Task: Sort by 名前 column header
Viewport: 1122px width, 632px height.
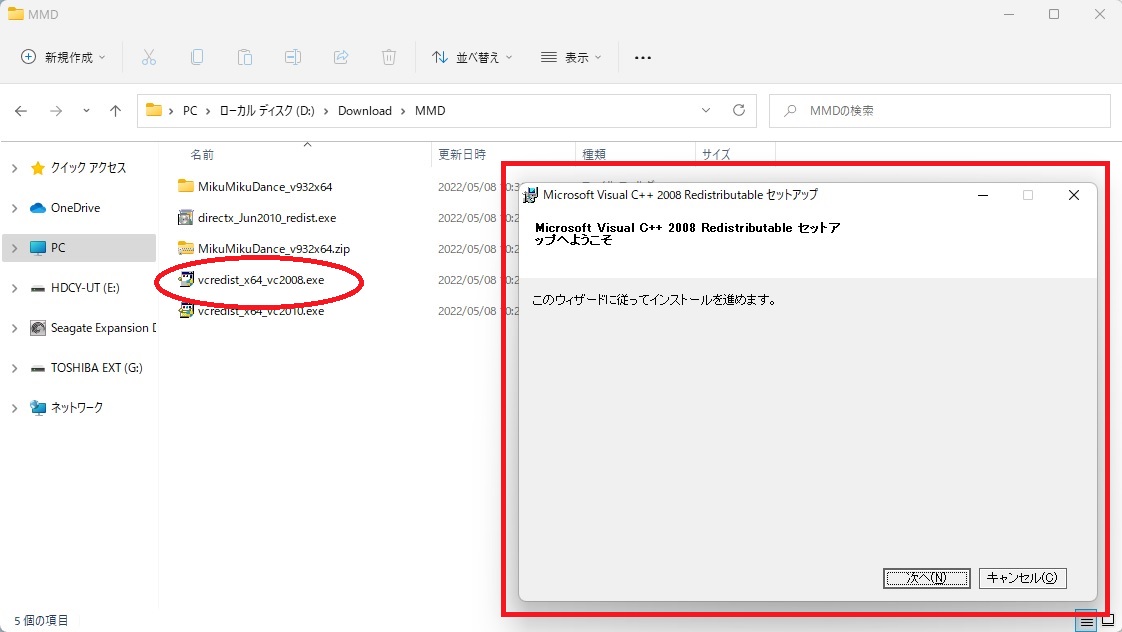Action: (202, 155)
